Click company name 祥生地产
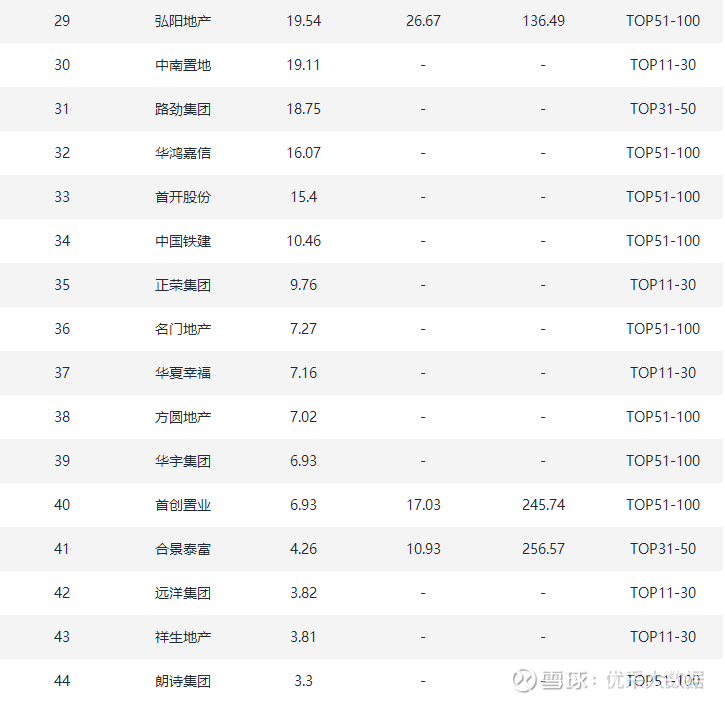This screenshot has height=702, width=725. (x=183, y=637)
